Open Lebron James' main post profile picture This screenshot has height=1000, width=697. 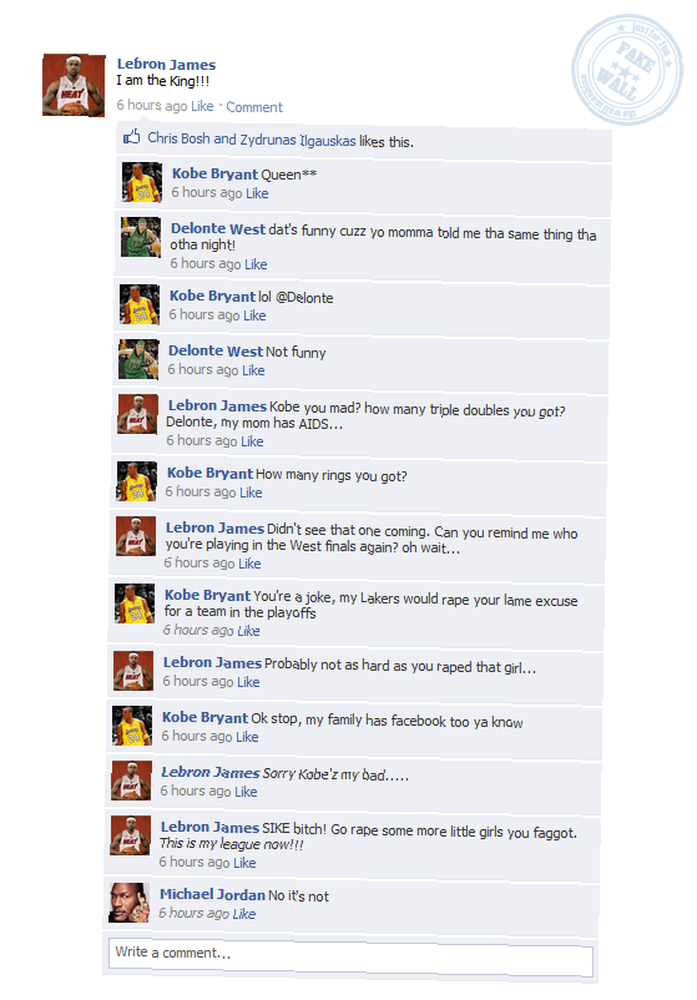74,85
